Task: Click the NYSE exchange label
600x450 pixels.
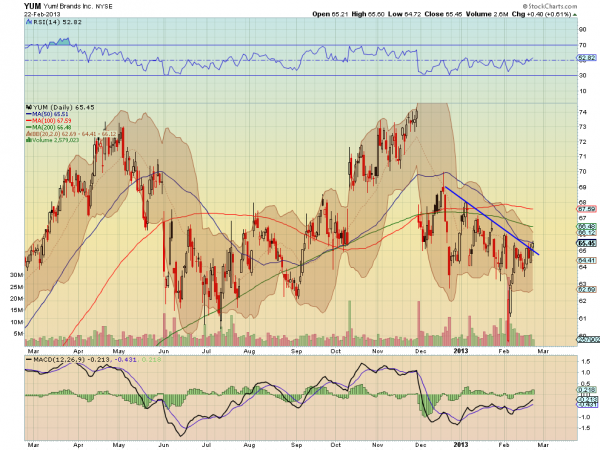Action: click(104, 7)
